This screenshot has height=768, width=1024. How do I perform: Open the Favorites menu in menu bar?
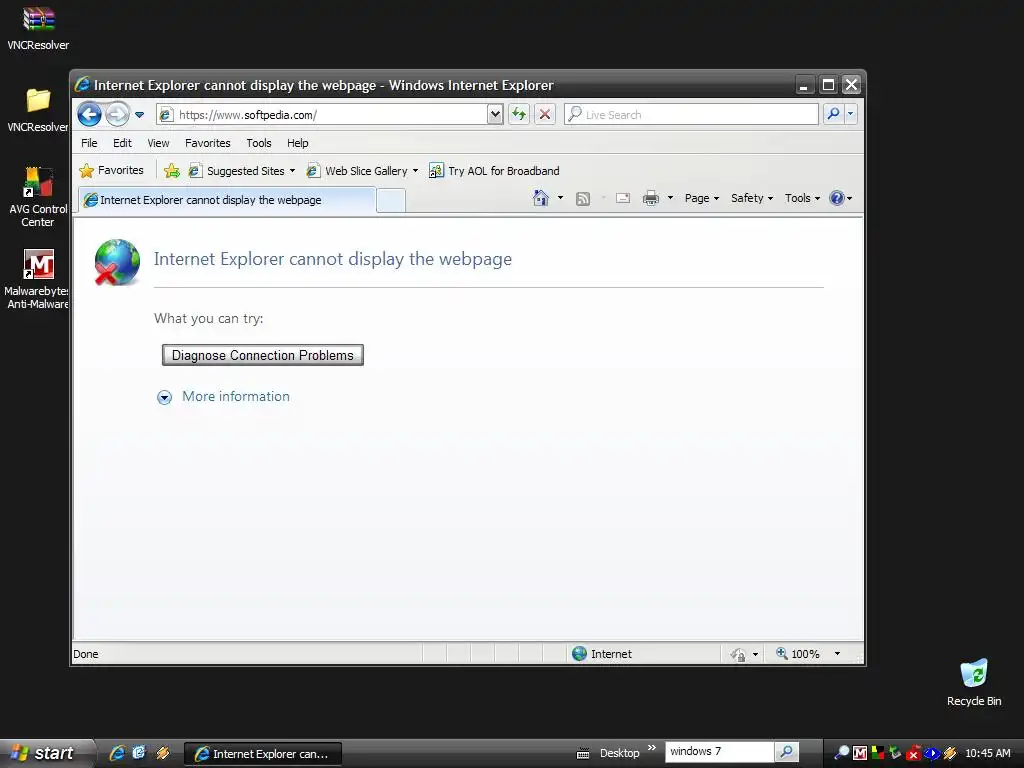coord(208,143)
